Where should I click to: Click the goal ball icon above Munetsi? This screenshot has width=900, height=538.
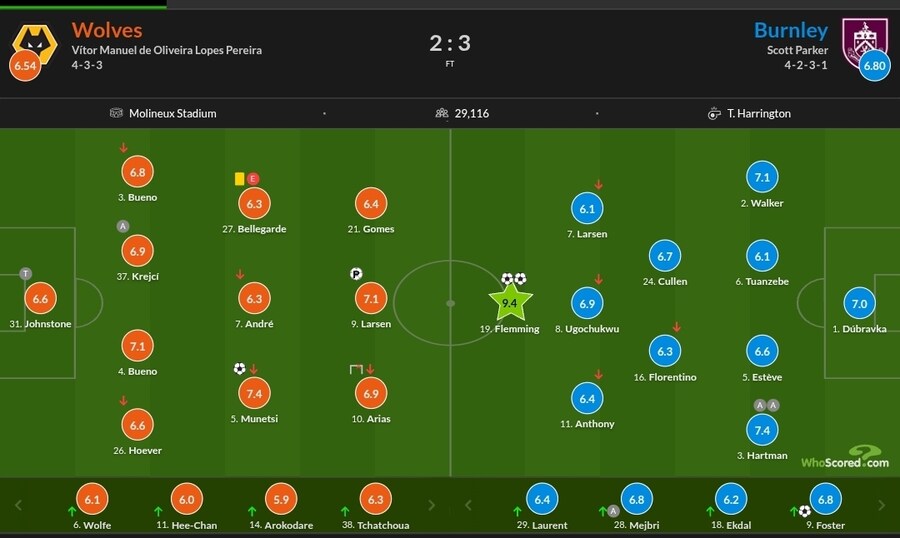(x=239, y=369)
